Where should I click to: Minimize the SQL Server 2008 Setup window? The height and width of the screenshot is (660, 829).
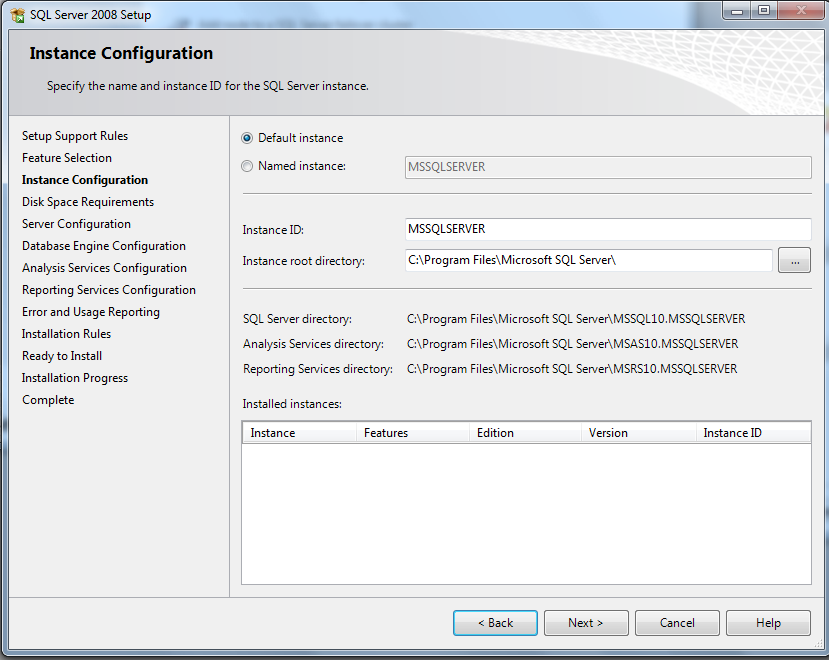[738, 11]
